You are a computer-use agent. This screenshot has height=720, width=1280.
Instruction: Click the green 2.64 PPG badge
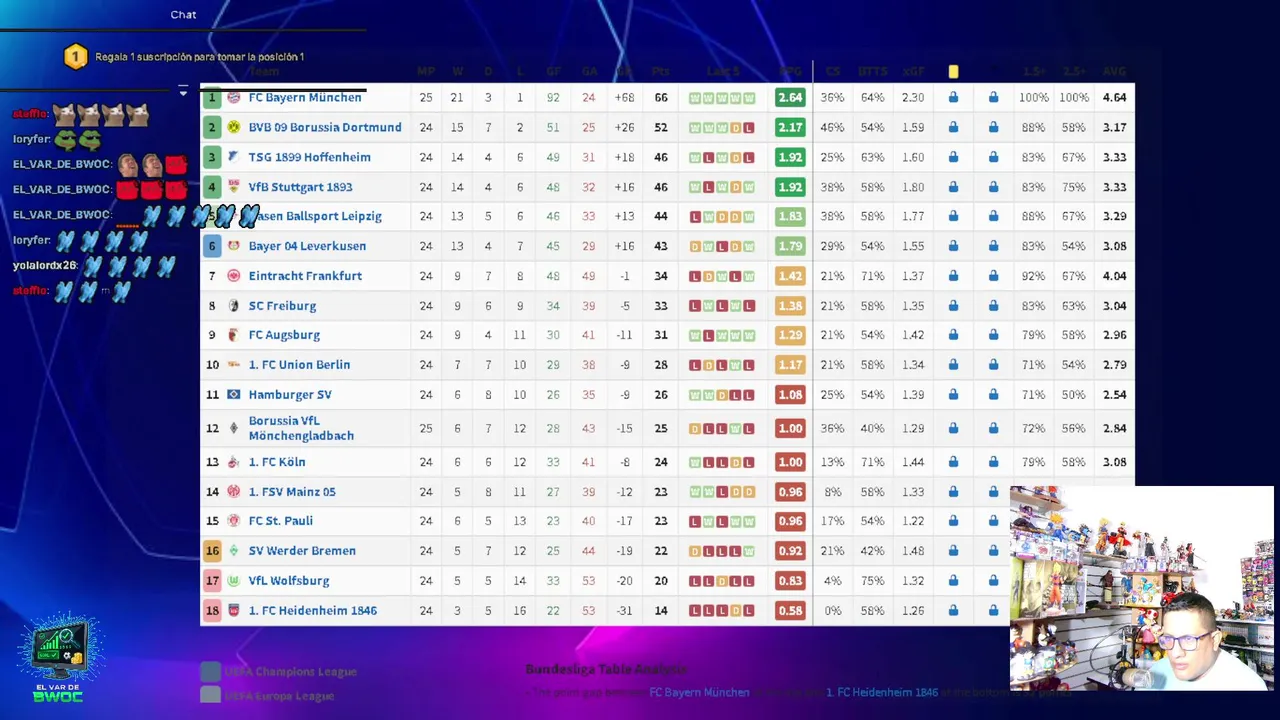[790, 98]
